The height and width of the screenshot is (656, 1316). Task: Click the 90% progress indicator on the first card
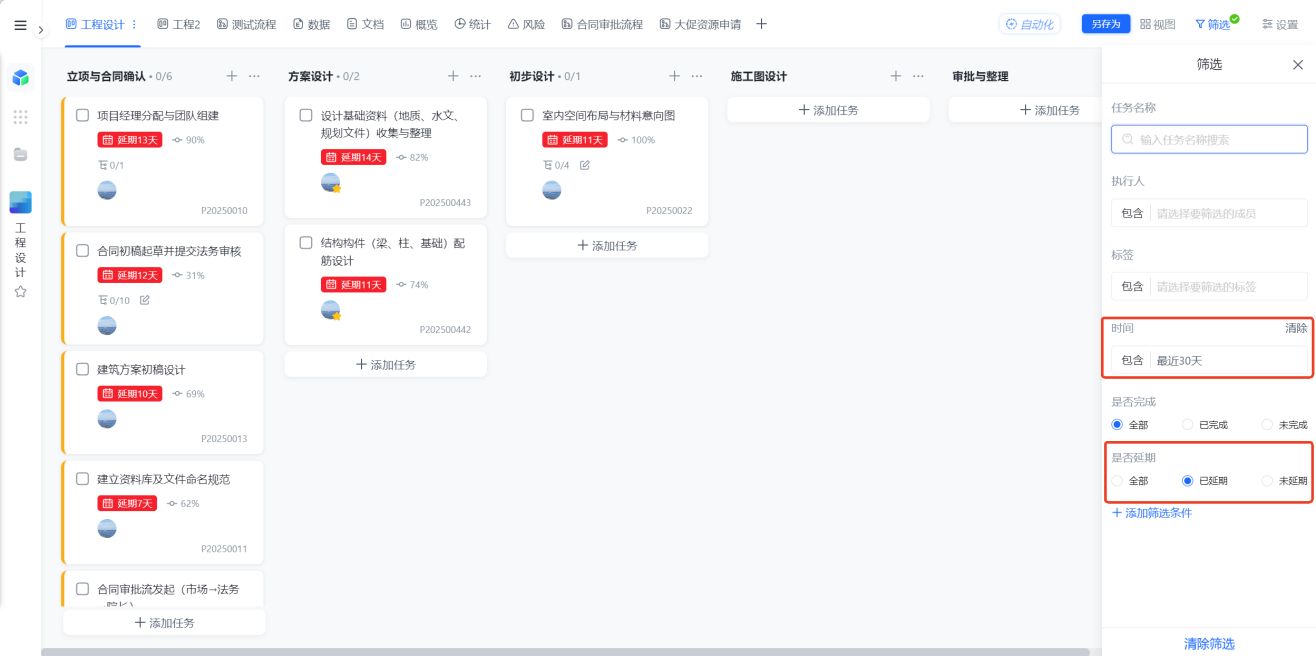pos(188,140)
